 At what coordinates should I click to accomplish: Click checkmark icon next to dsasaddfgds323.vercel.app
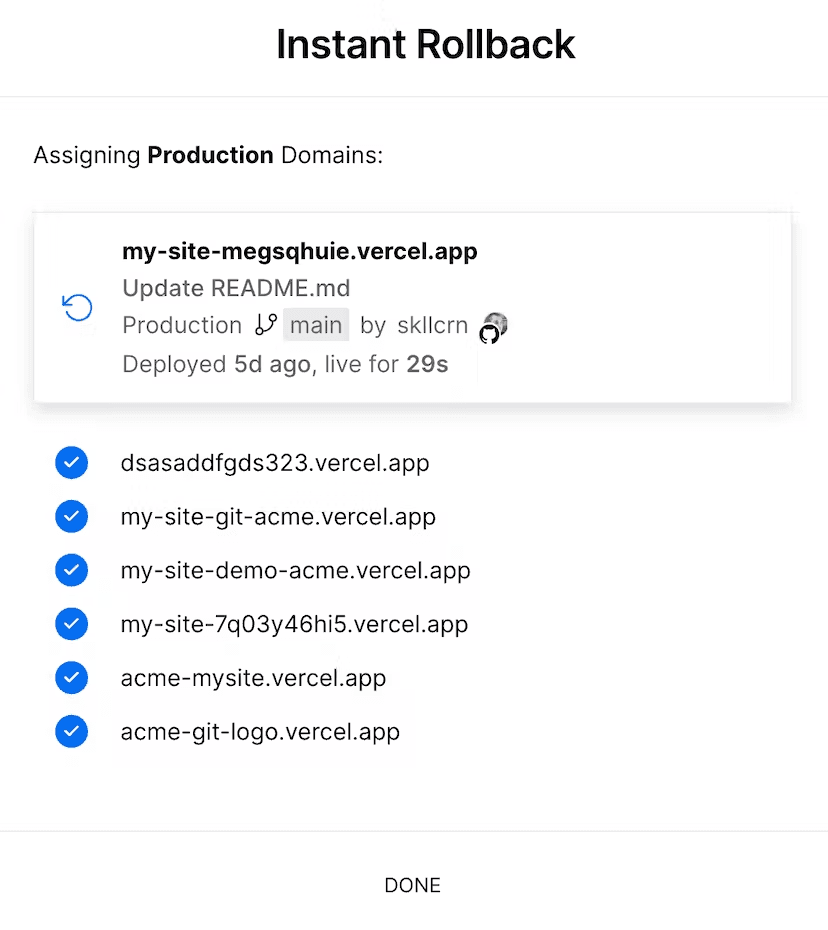71,463
